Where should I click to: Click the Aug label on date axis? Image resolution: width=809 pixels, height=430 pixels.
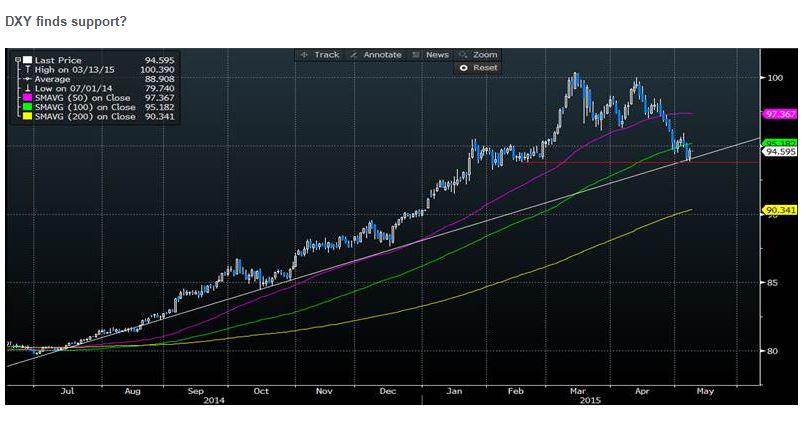[x=133, y=391]
